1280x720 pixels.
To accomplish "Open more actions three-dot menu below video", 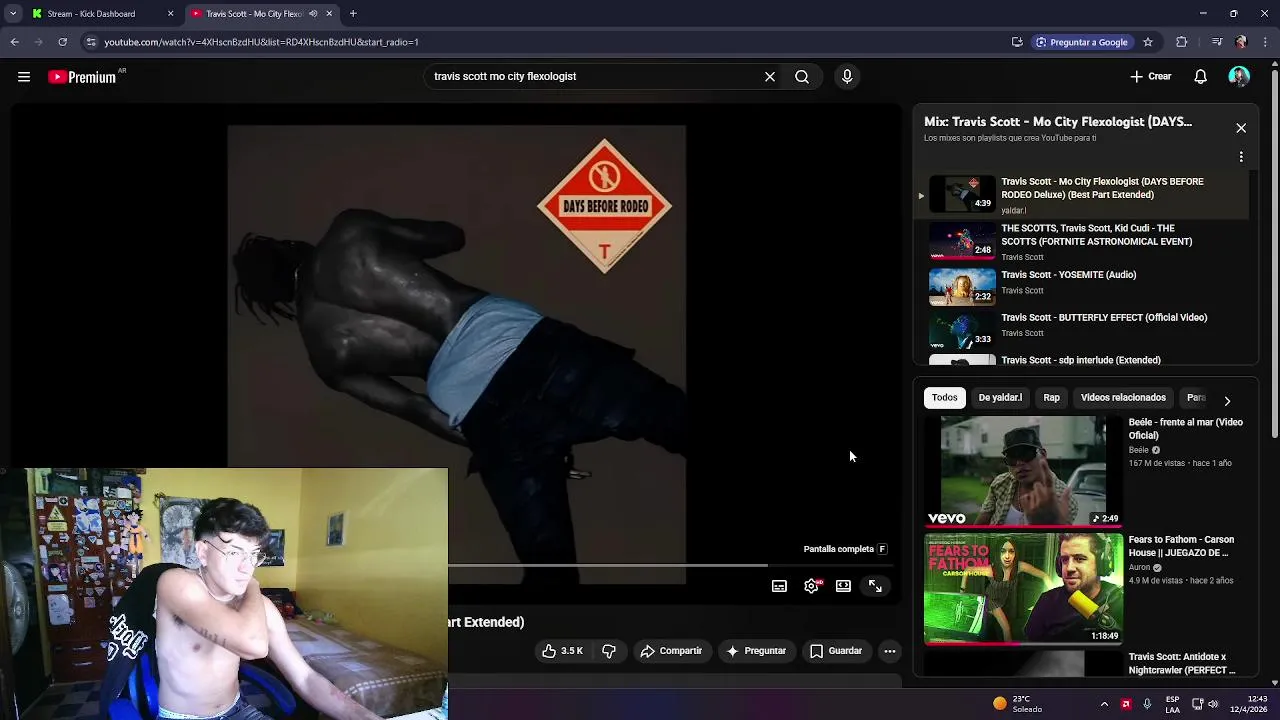I will (890, 651).
